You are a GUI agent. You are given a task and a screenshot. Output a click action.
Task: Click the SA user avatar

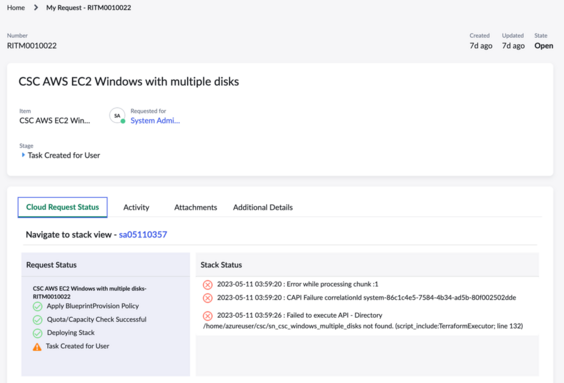pyautogui.click(x=117, y=116)
